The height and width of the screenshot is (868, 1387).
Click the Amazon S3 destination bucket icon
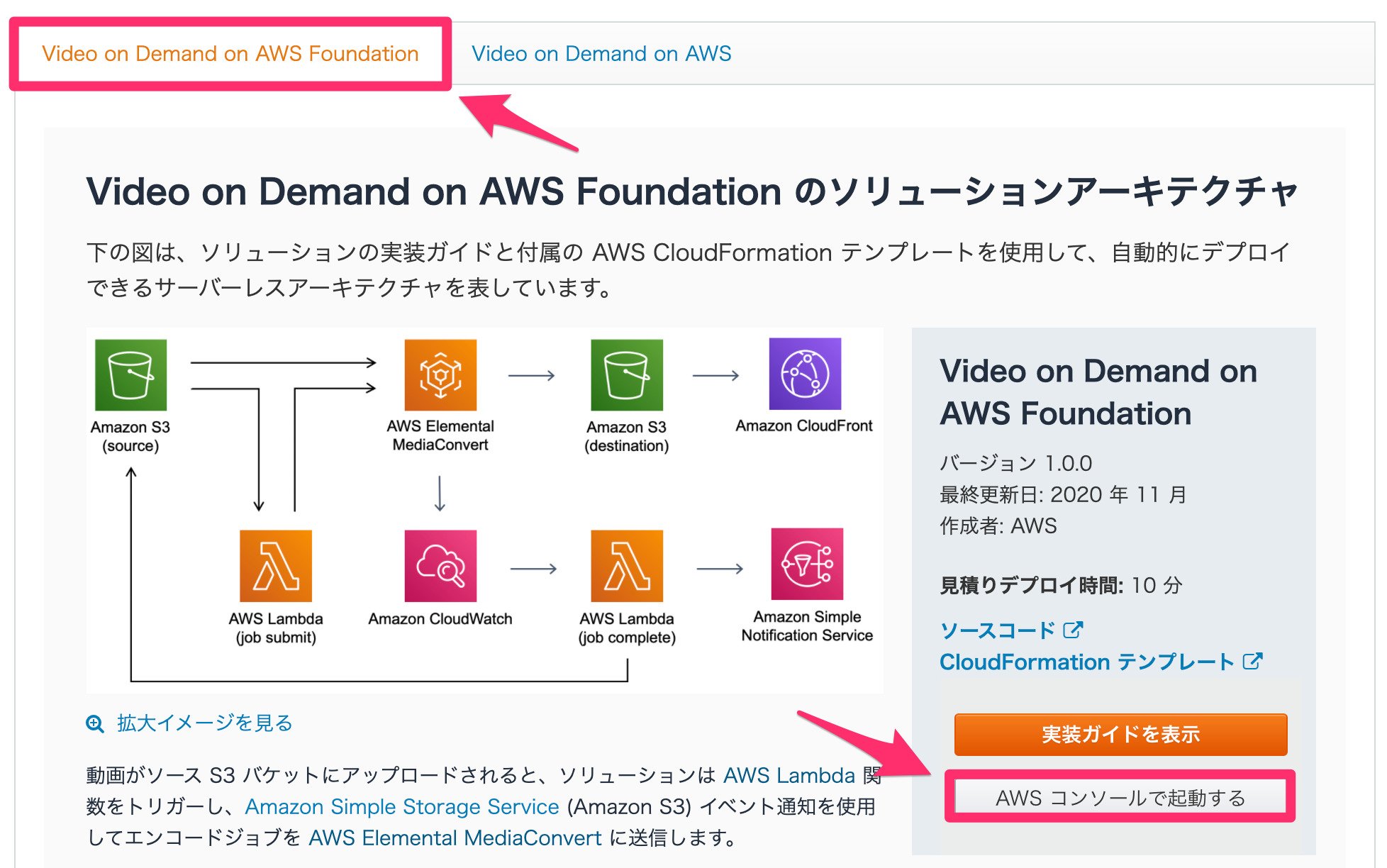click(627, 374)
